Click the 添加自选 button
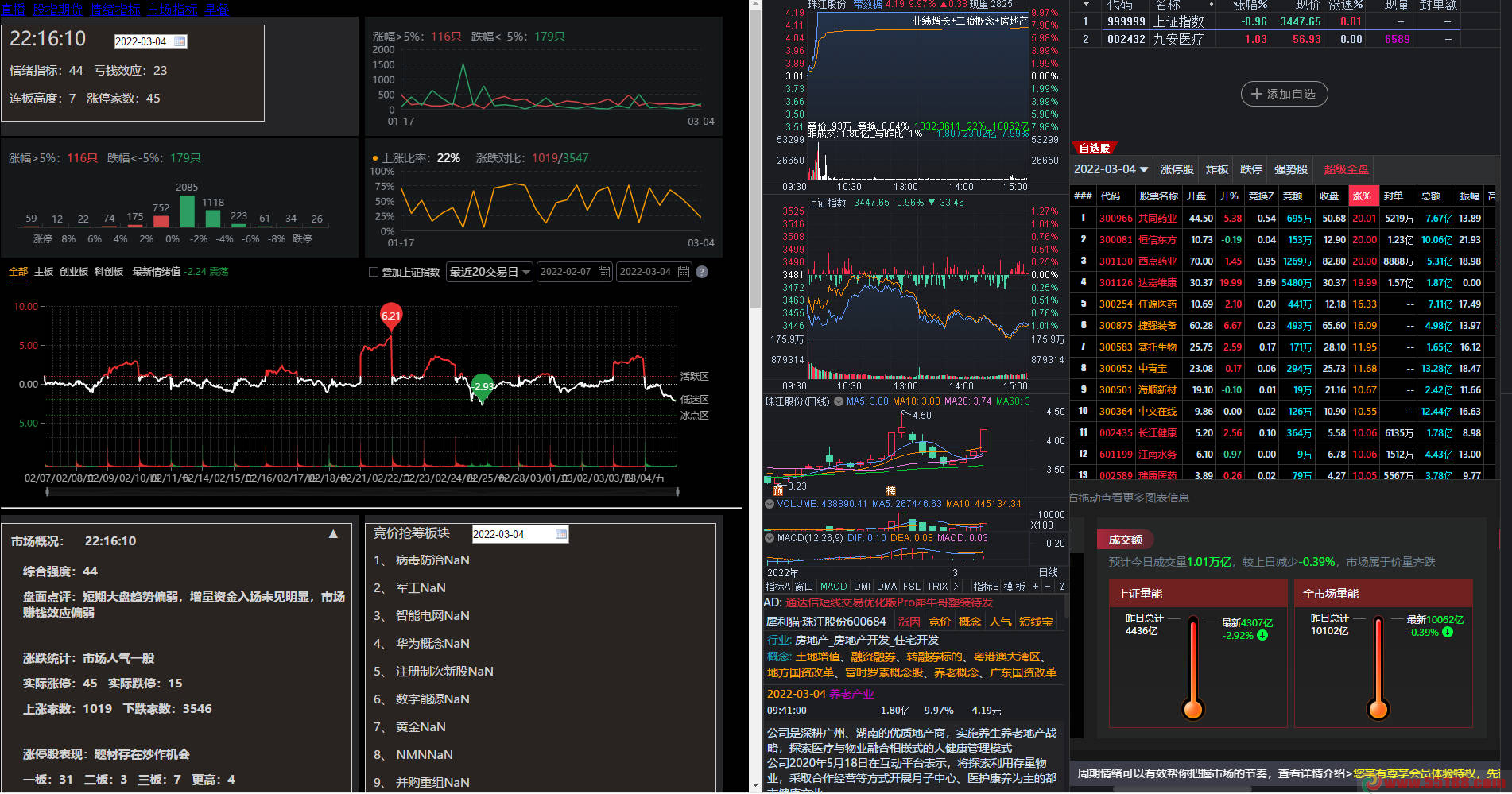This screenshot has width=1512, height=794. (1284, 94)
